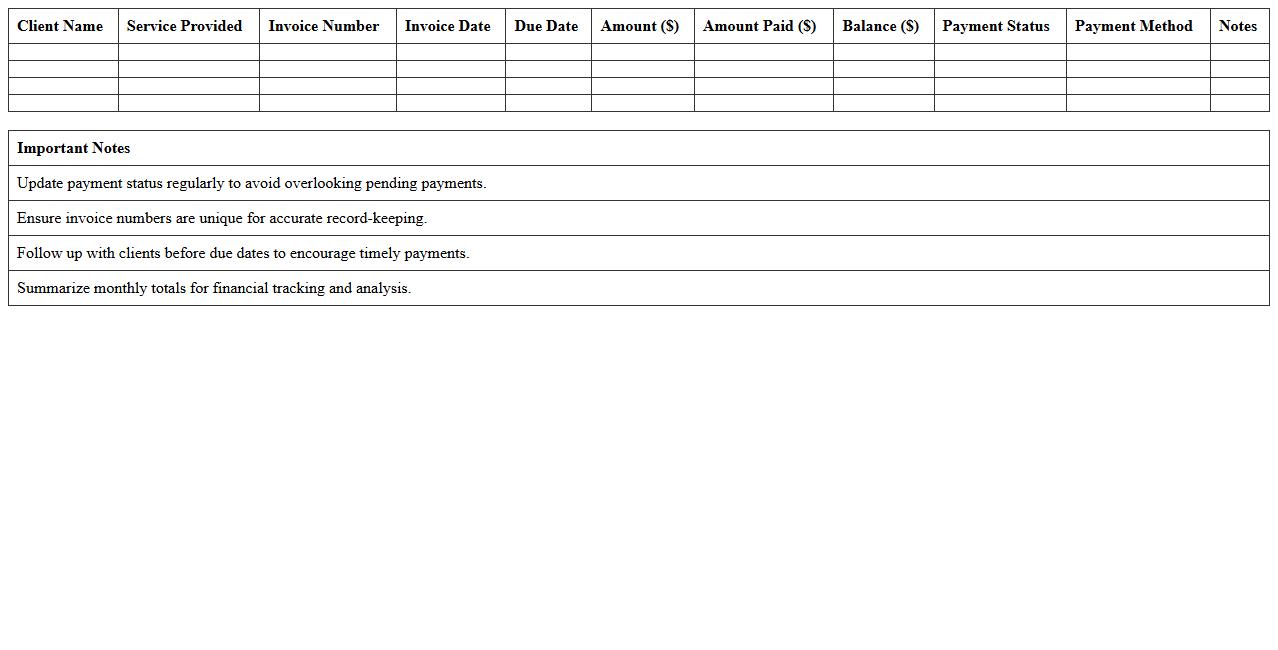Click the Invoice Number header cell
Viewport: 1278px width, 650px height.
point(323,26)
